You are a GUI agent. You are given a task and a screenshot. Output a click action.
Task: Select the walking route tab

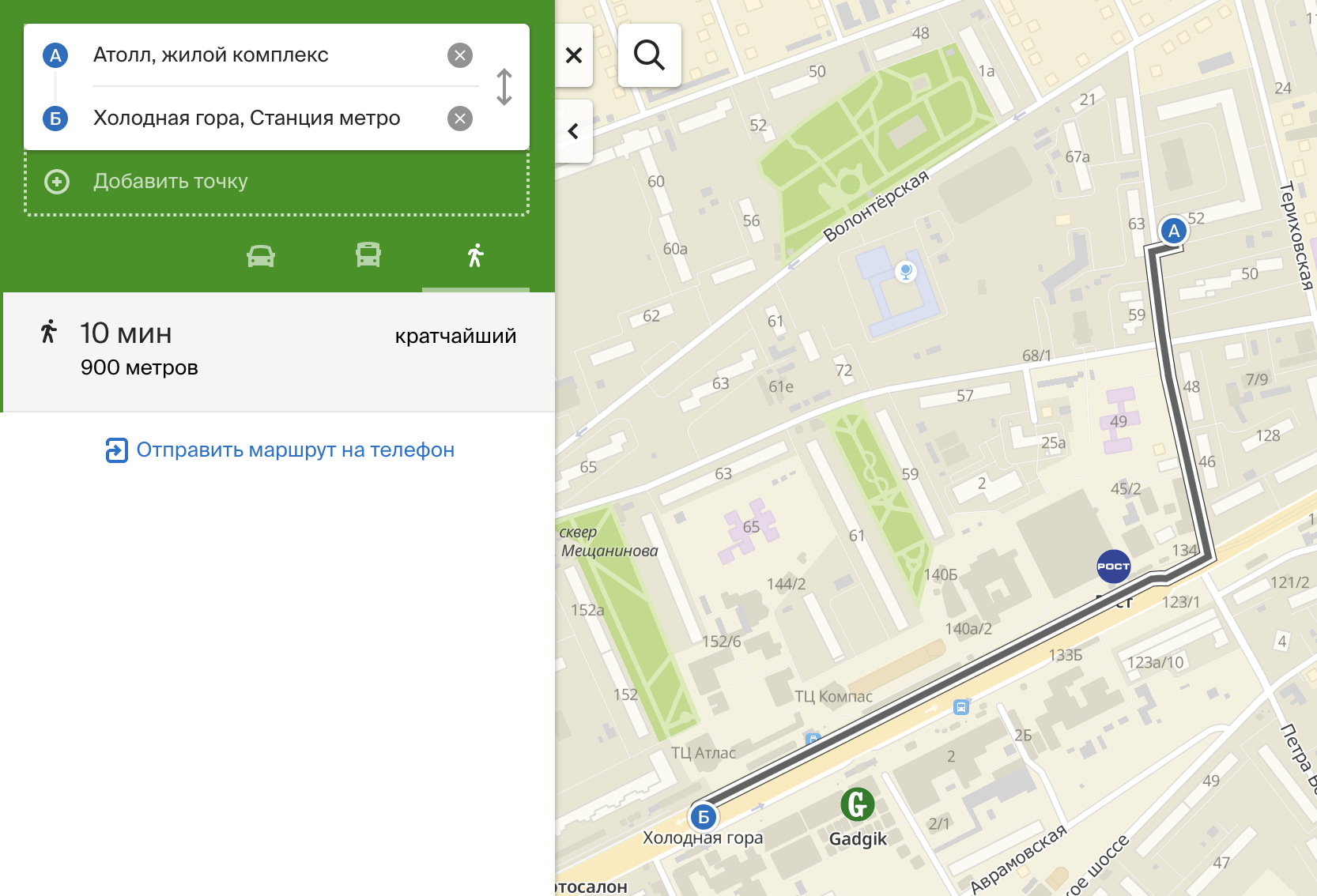pos(475,256)
